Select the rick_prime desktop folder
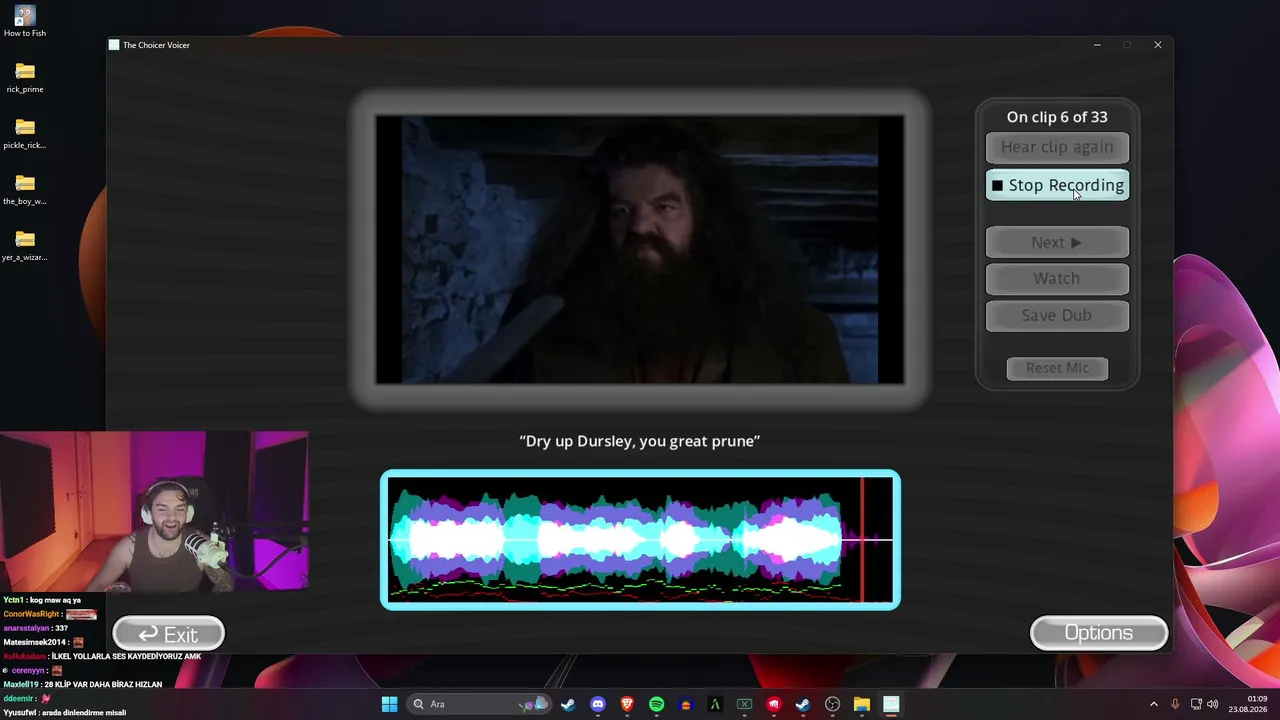The height and width of the screenshot is (720, 1280). tap(25, 77)
